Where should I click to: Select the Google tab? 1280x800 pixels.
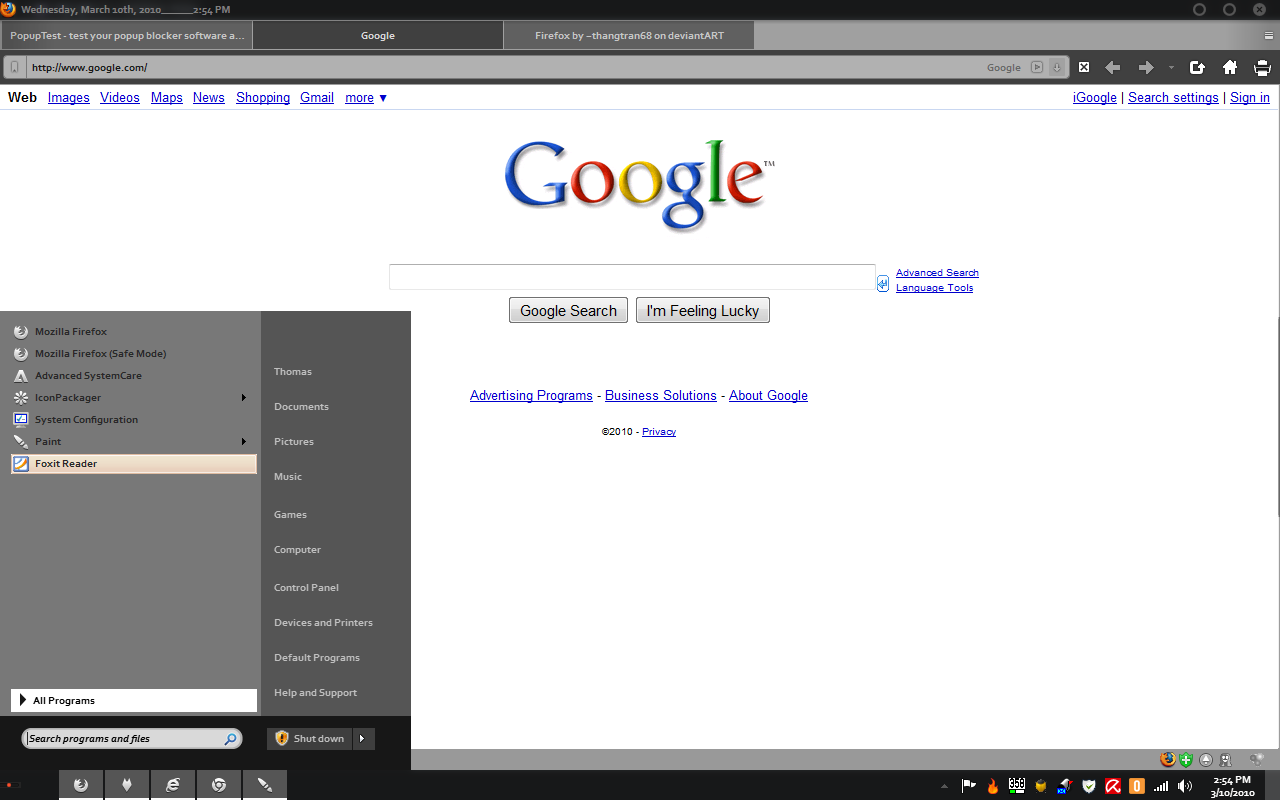pos(378,35)
